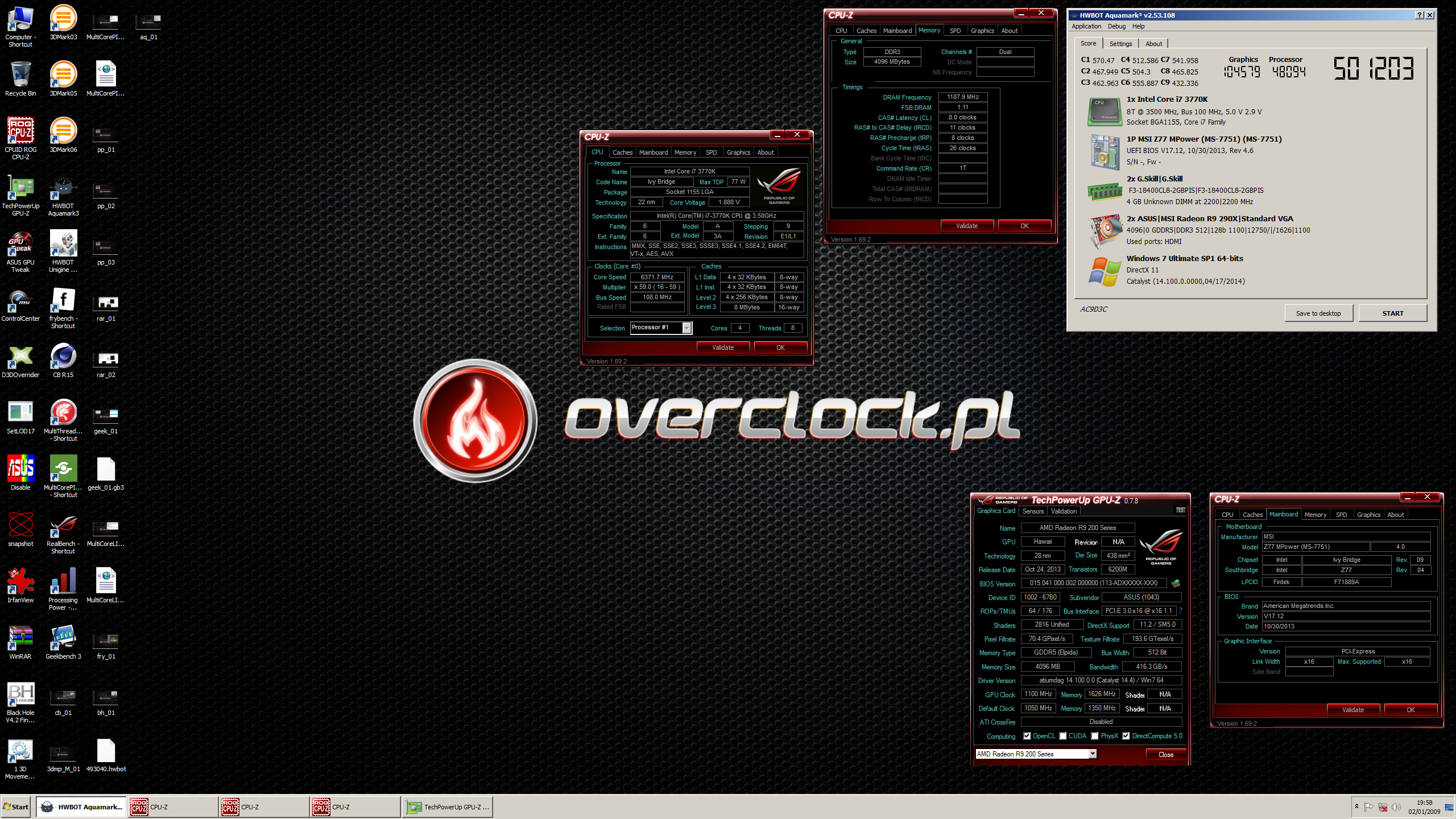Open the Computer shortcut icon
Viewport: 1456px width, 819px height.
pyautogui.click(x=20, y=26)
